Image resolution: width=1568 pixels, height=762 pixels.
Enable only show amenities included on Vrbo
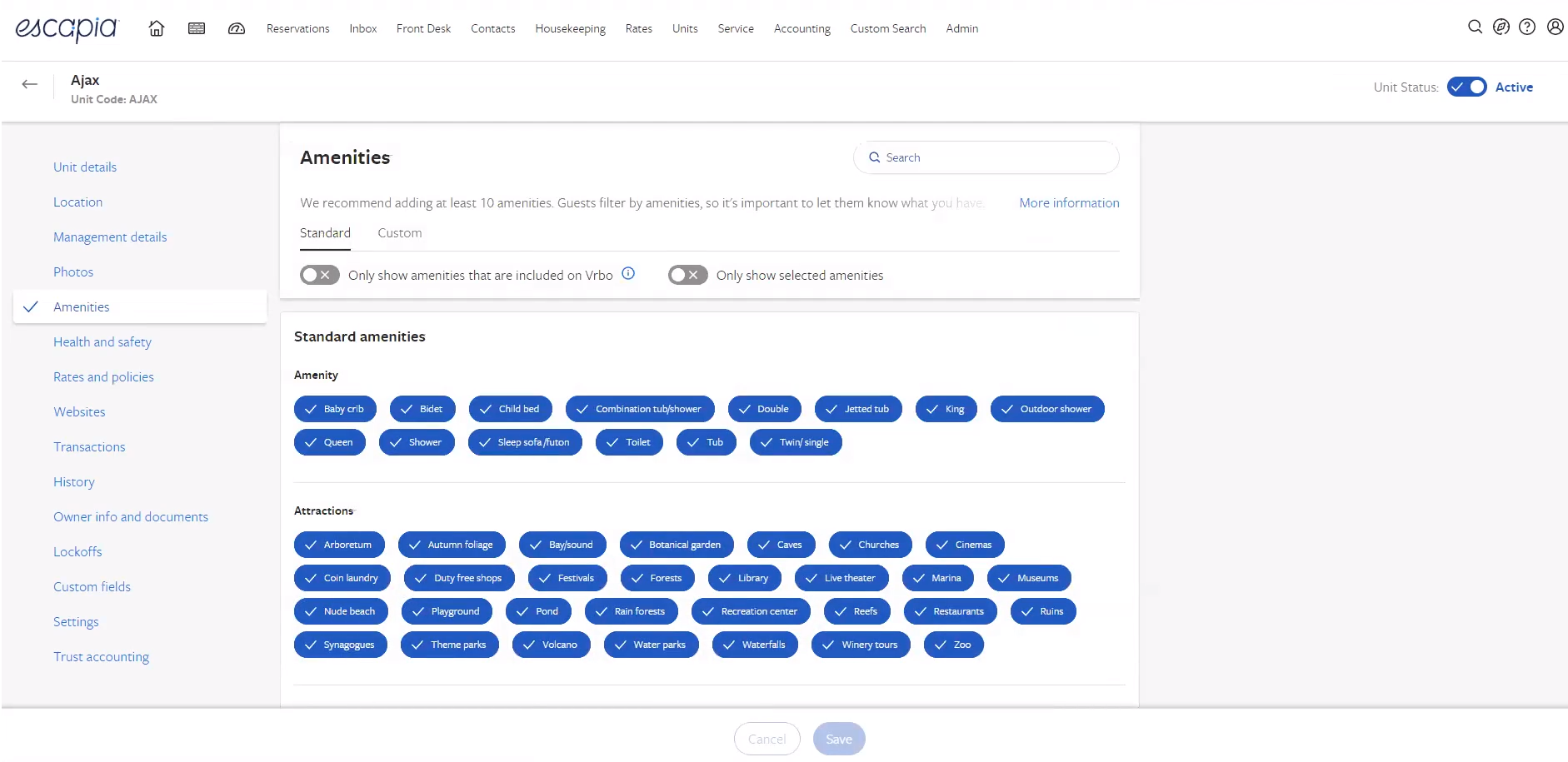[x=319, y=275]
